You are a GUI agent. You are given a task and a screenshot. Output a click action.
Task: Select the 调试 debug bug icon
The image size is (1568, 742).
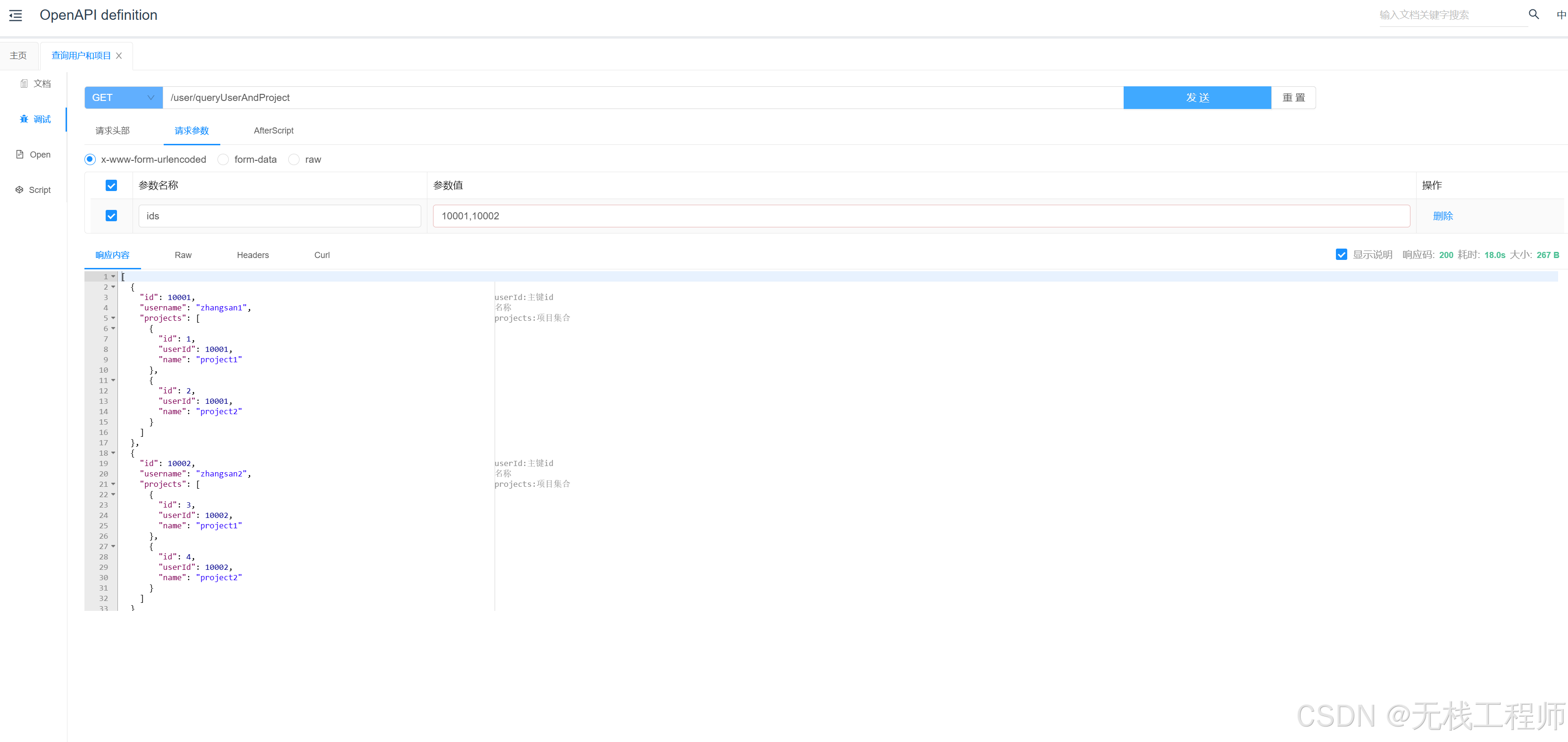coord(24,119)
